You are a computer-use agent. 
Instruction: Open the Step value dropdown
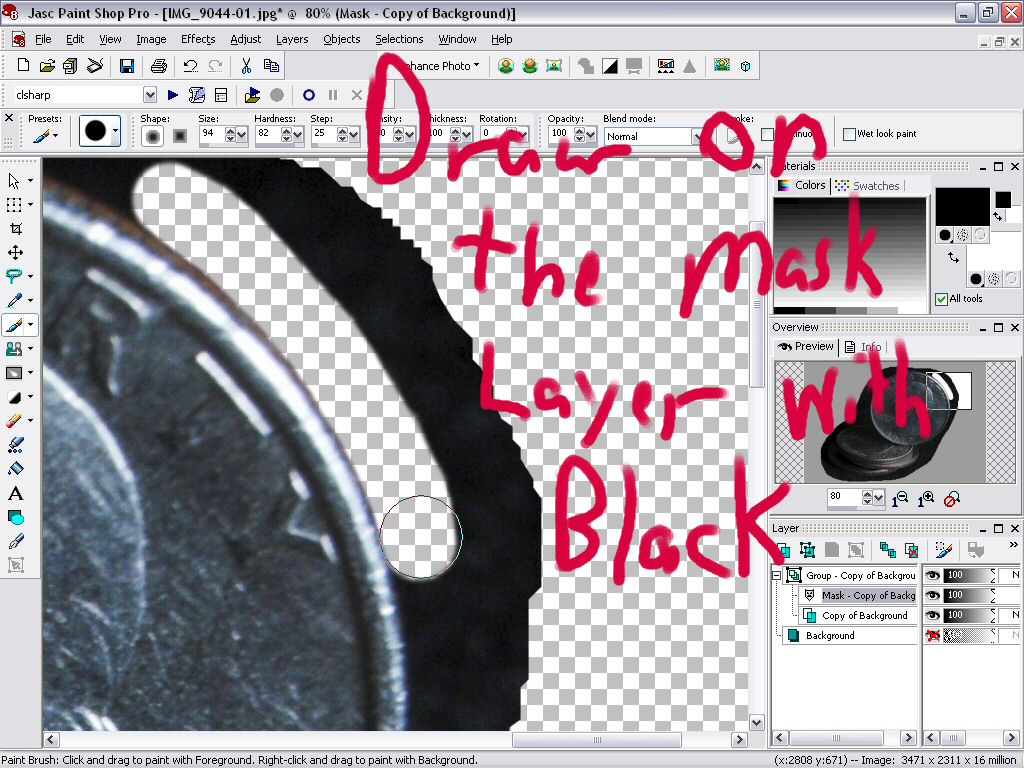tap(353, 135)
